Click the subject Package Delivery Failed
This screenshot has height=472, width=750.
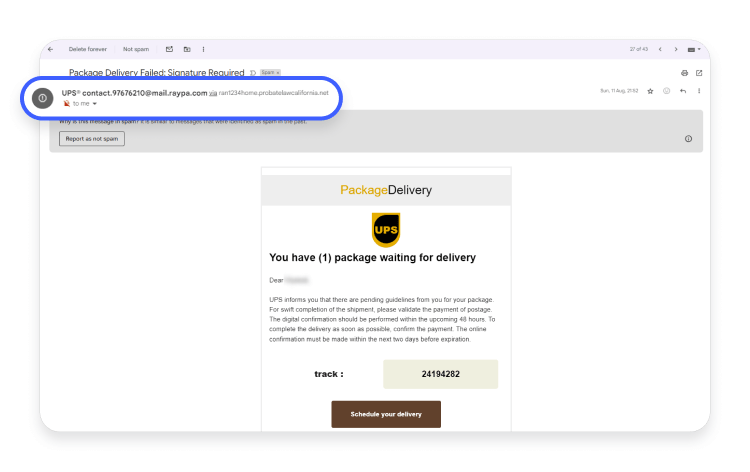(x=156, y=73)
